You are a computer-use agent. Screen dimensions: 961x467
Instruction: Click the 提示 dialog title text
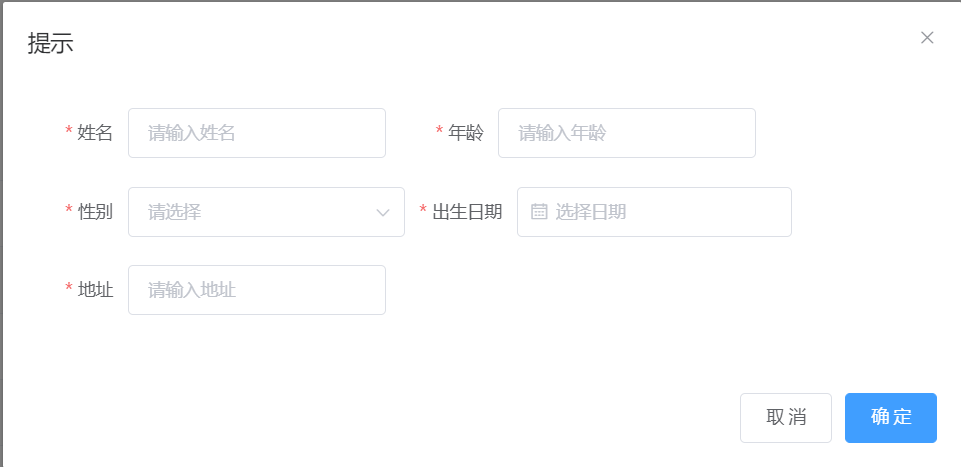51,44
